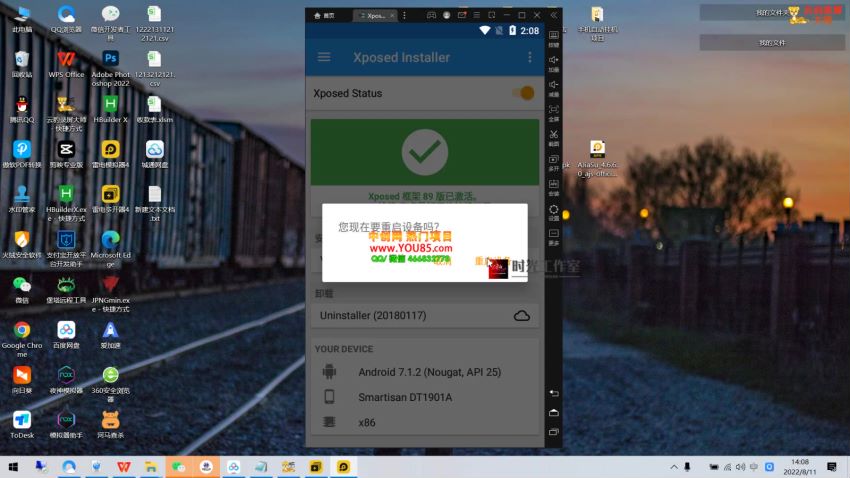Viewport: 850px width, 478px height.
Task: Click Android 7.1.2 (Nougat, API 25) row
Action: 424,372
